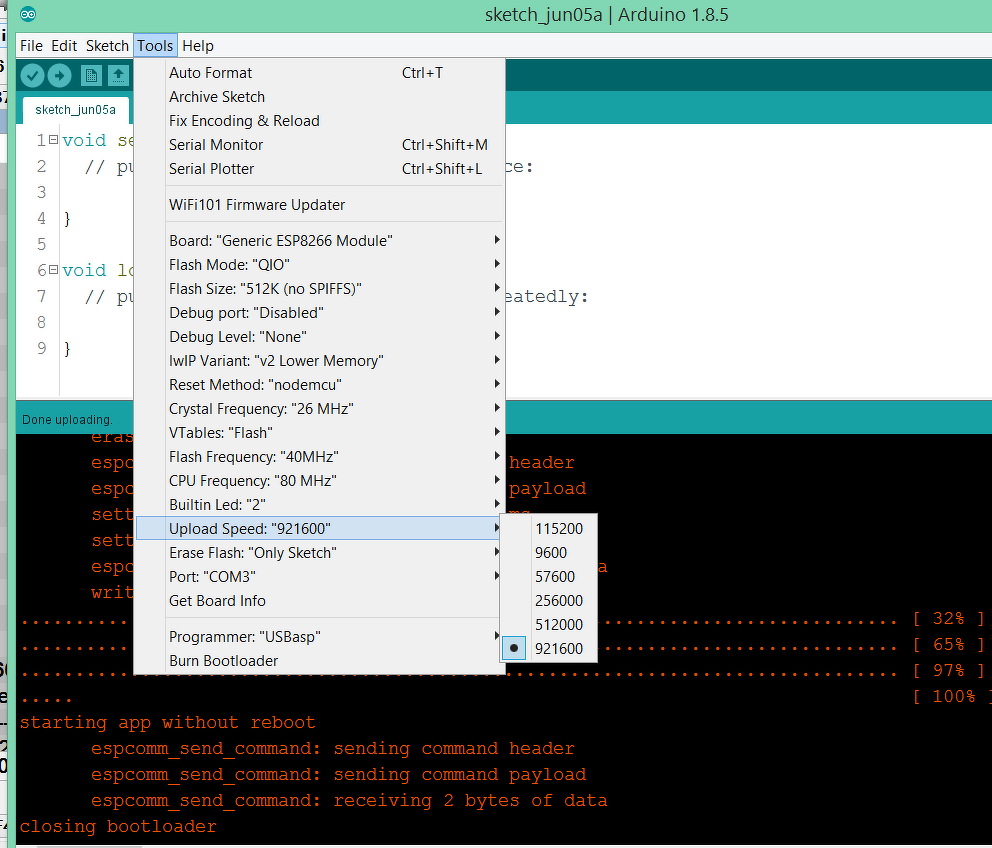The width and height of the screenshot is (992, 848).
Task: Expand Reset Method nodemcu submenu
Action: (319, 385)
